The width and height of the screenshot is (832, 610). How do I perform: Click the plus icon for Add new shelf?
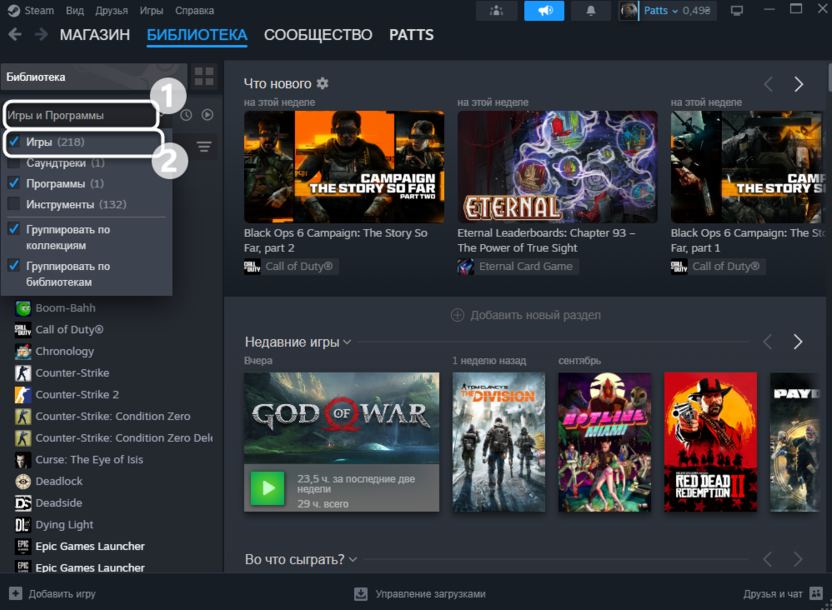pos(457,315)
